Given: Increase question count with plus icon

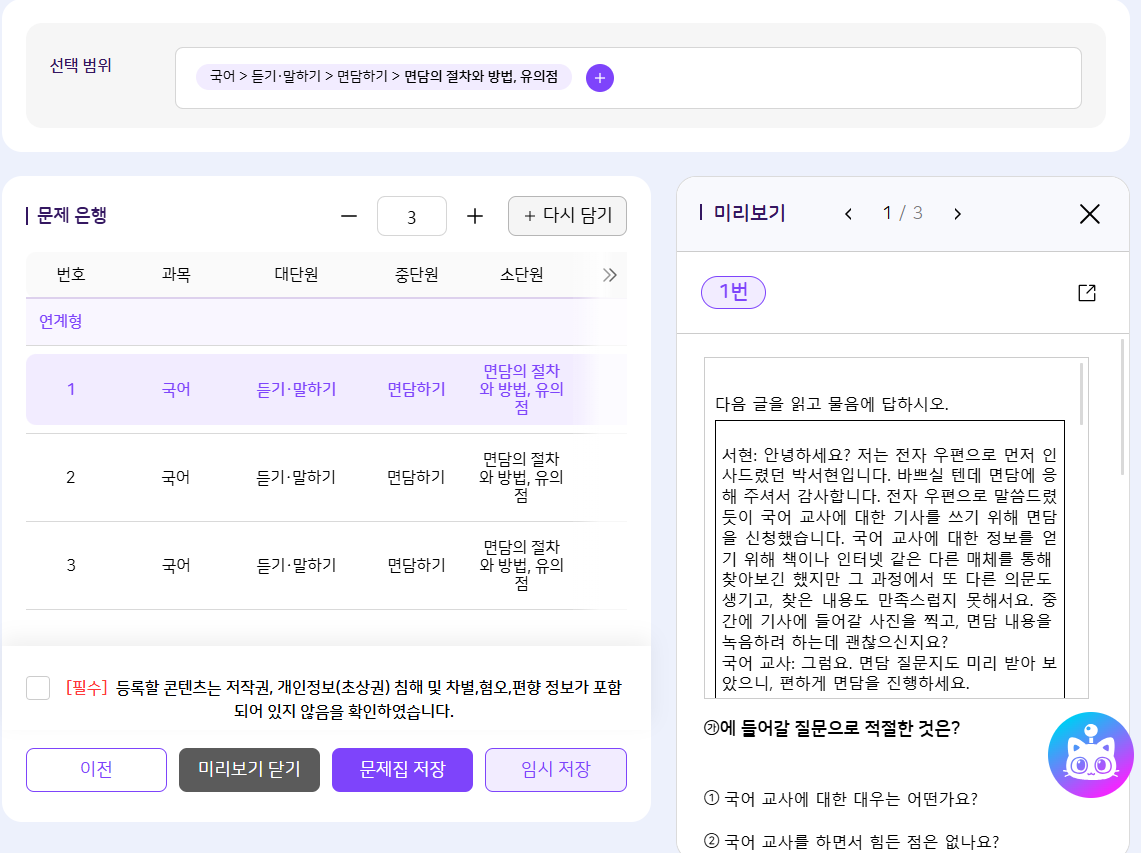Looking at the screenshot, I should point(475,216).
